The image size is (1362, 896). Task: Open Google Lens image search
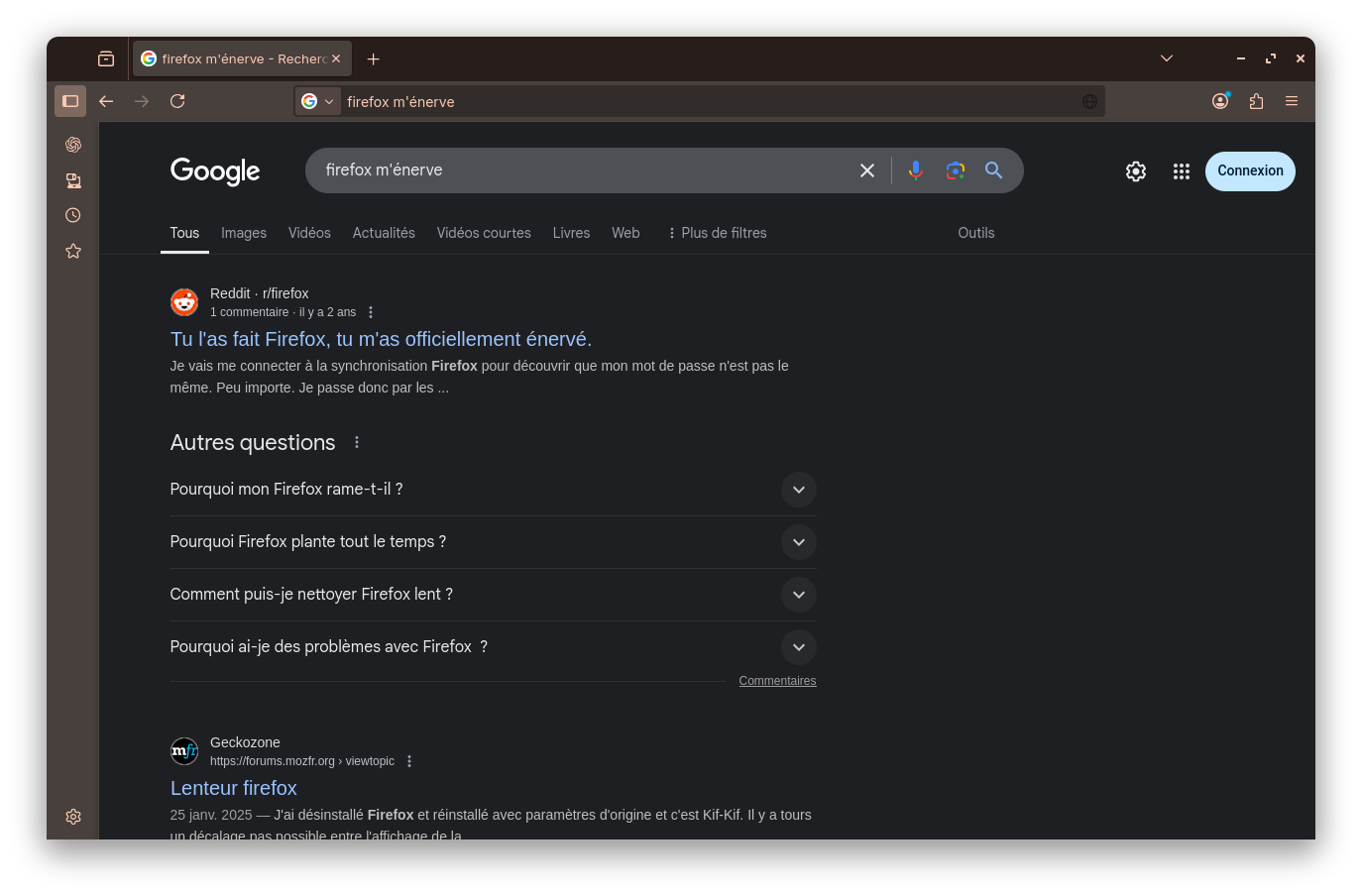click(956, 170)
